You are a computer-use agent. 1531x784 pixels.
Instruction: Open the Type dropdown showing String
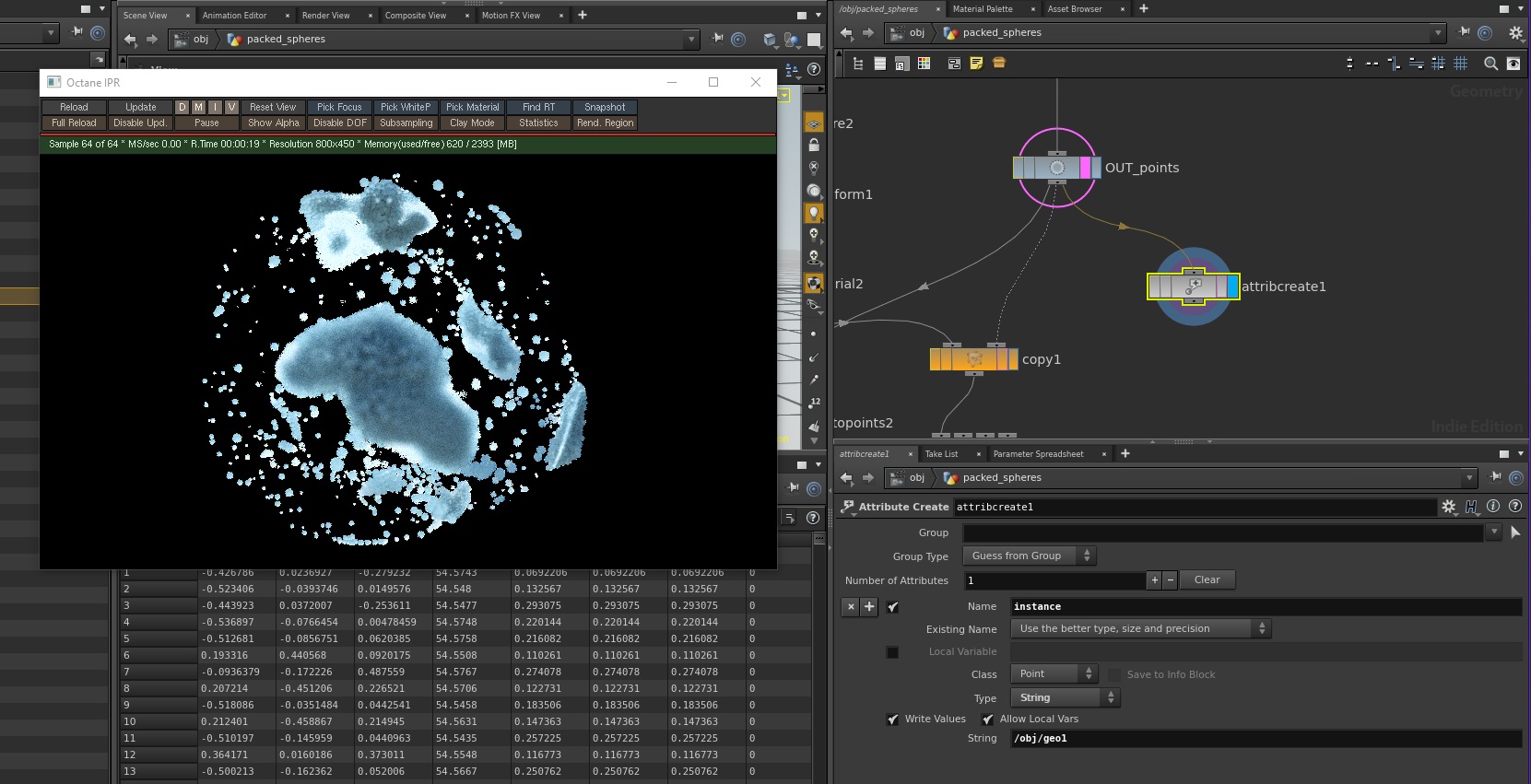click(x=1066, y=698)
